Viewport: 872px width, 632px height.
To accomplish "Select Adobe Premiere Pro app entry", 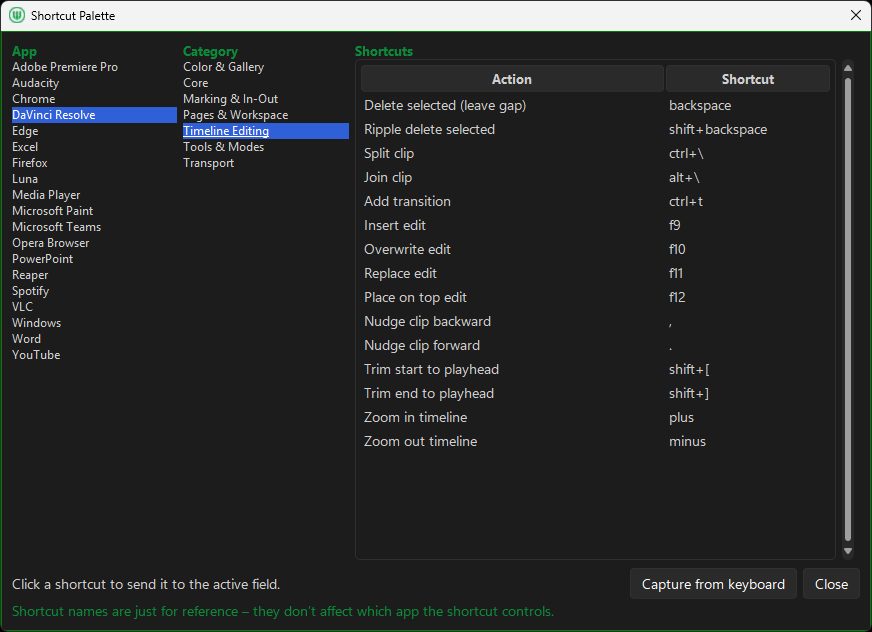I will pos(64,66).
